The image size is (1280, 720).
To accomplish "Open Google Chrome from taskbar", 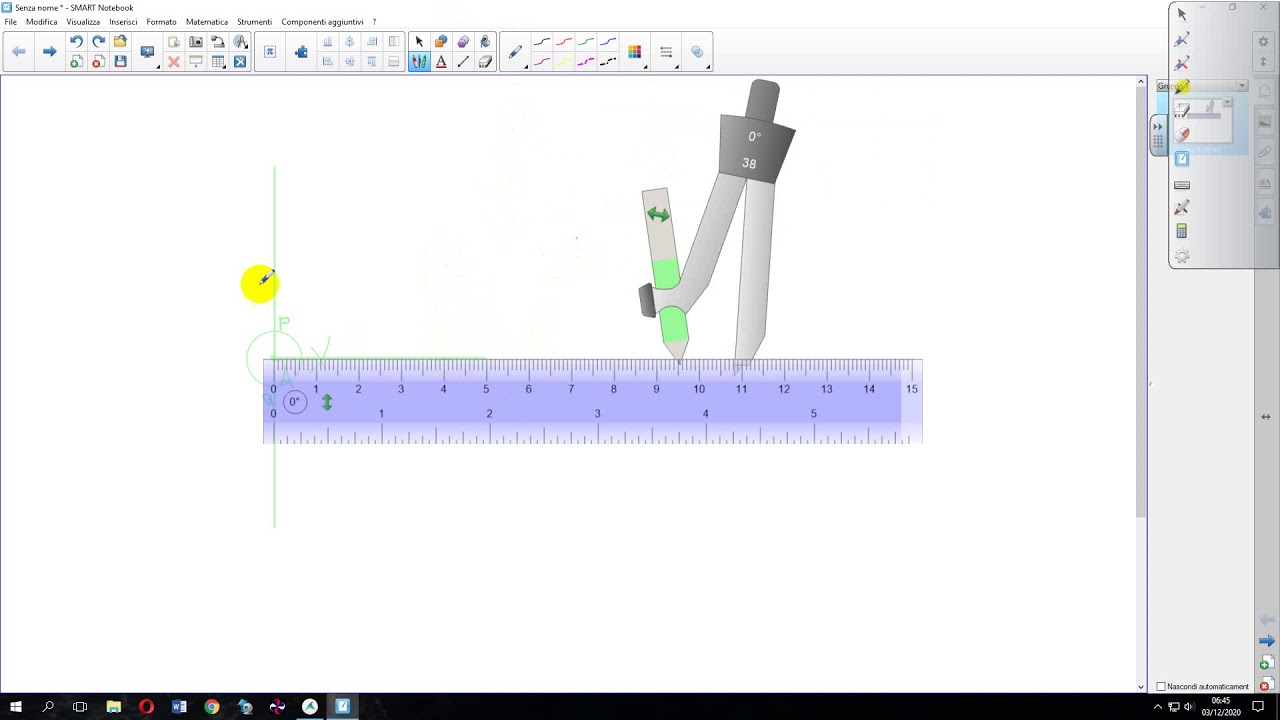I will [212, 707].
